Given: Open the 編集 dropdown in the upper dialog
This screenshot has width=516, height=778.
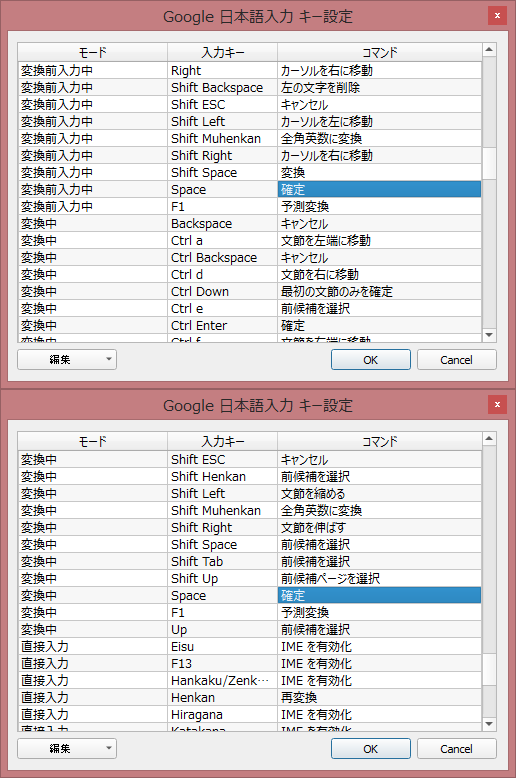Looking at the screenshot, I should [67, 360].
